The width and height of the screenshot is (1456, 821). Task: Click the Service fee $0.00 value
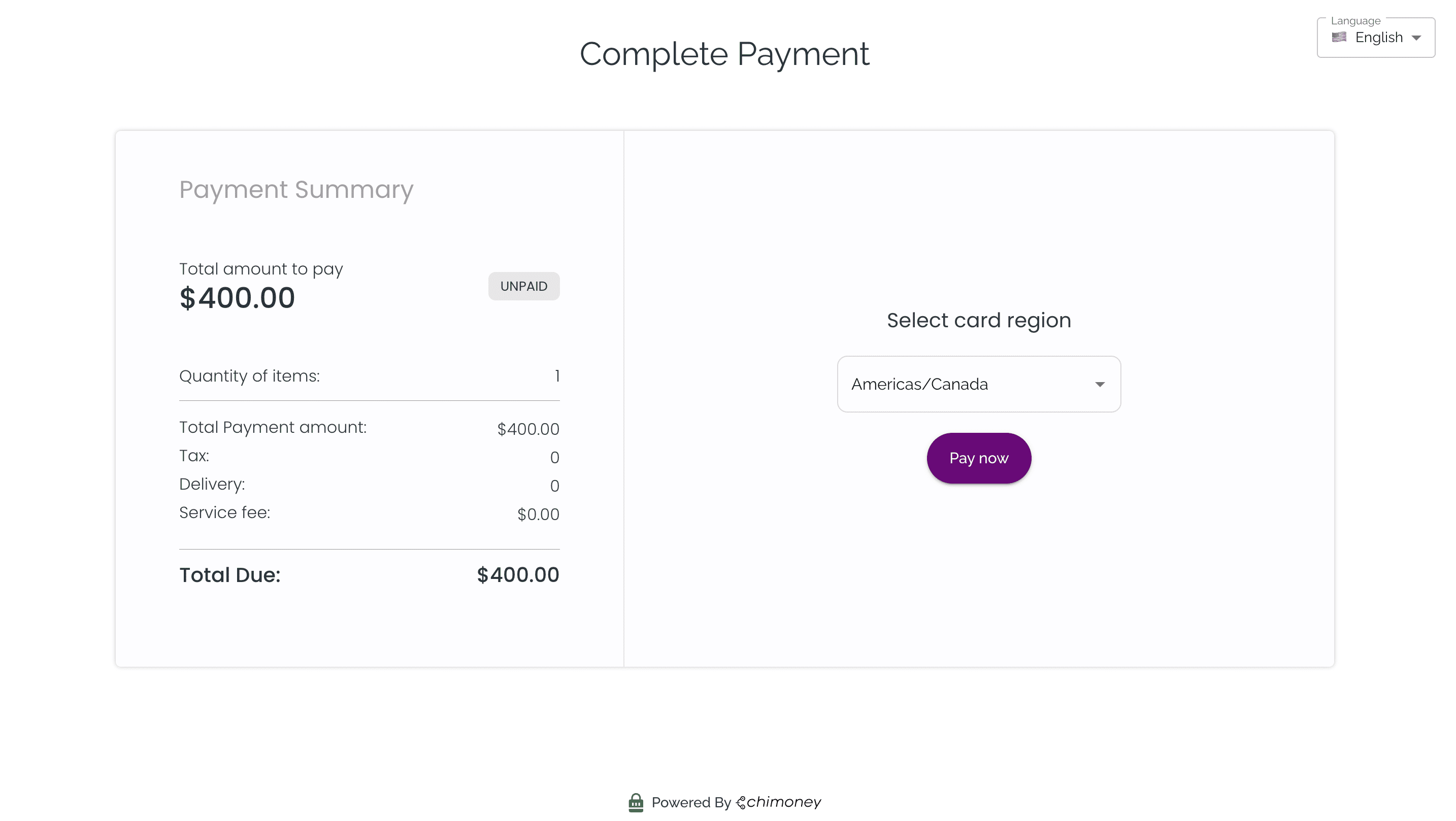click(x=538, y=514)
